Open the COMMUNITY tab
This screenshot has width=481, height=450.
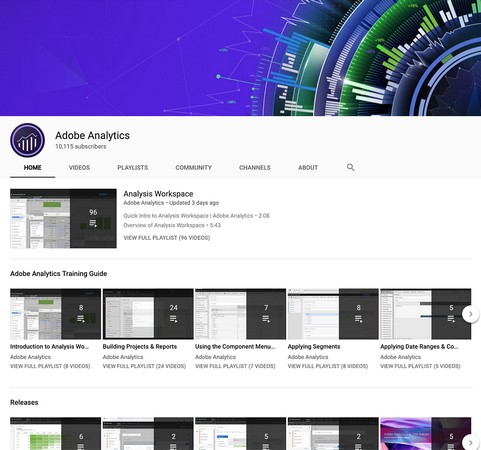193,168
